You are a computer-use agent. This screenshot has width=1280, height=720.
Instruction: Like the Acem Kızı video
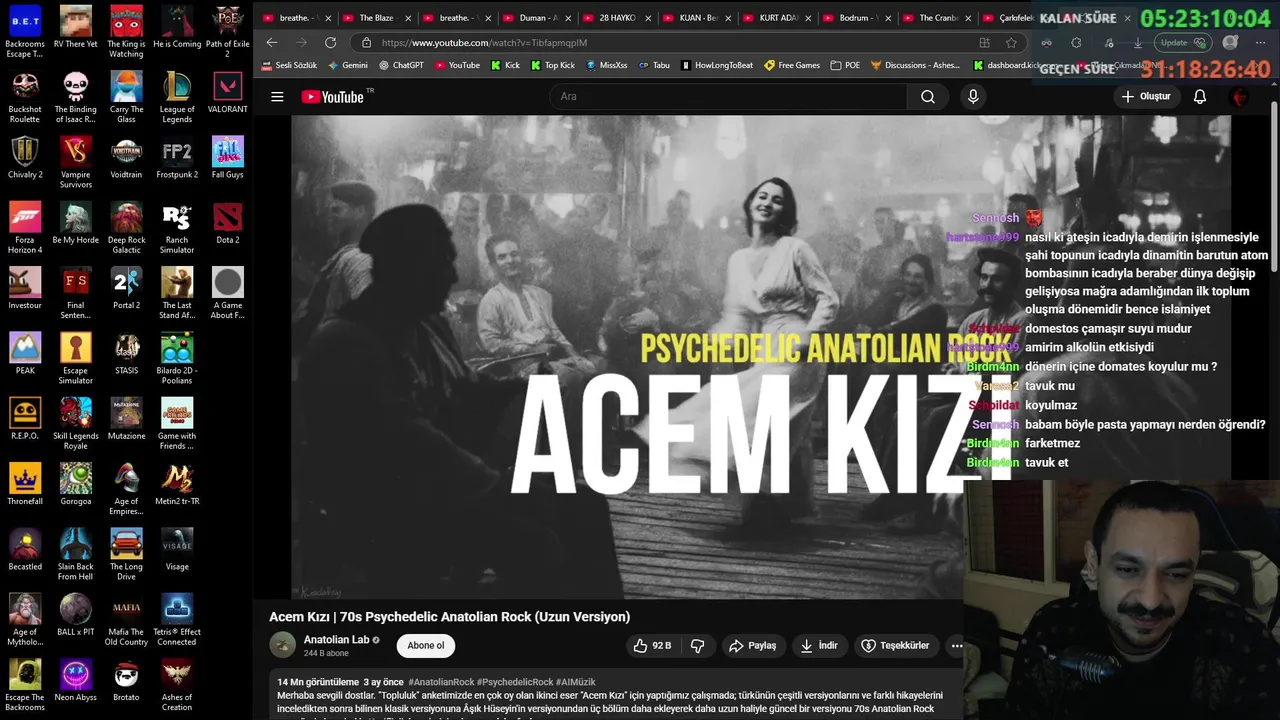(651, 646)
